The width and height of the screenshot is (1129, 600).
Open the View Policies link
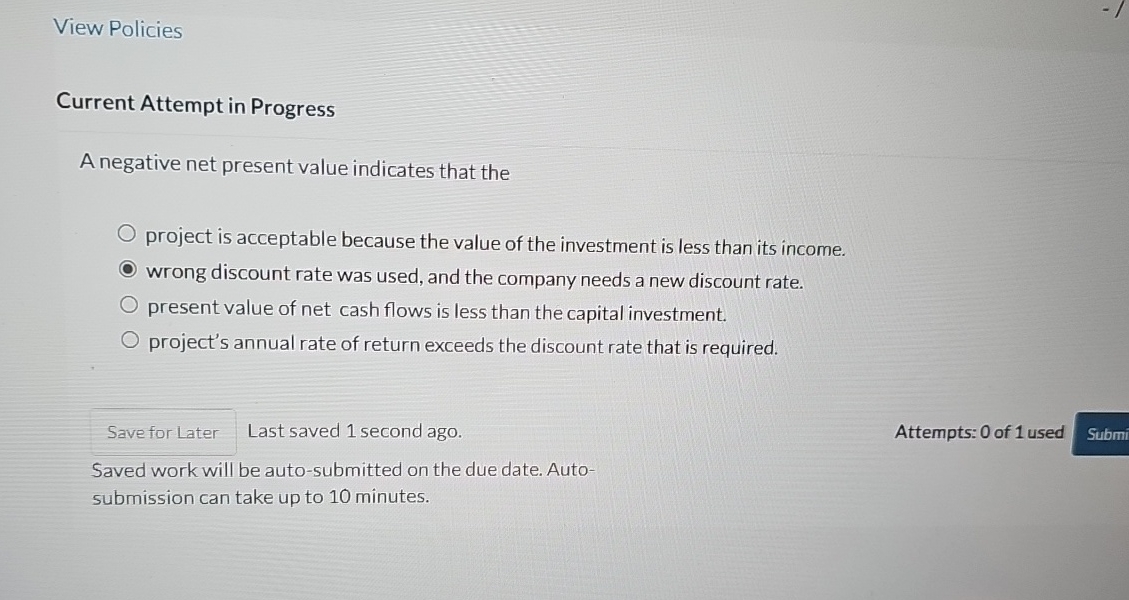[118, 29]
